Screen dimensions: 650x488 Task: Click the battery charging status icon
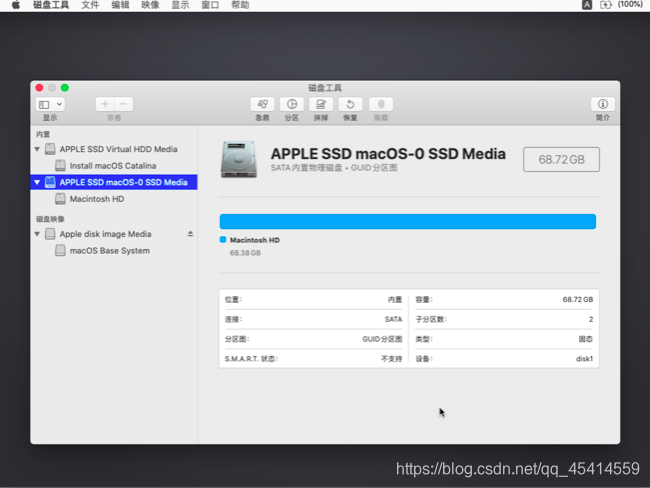606,5
